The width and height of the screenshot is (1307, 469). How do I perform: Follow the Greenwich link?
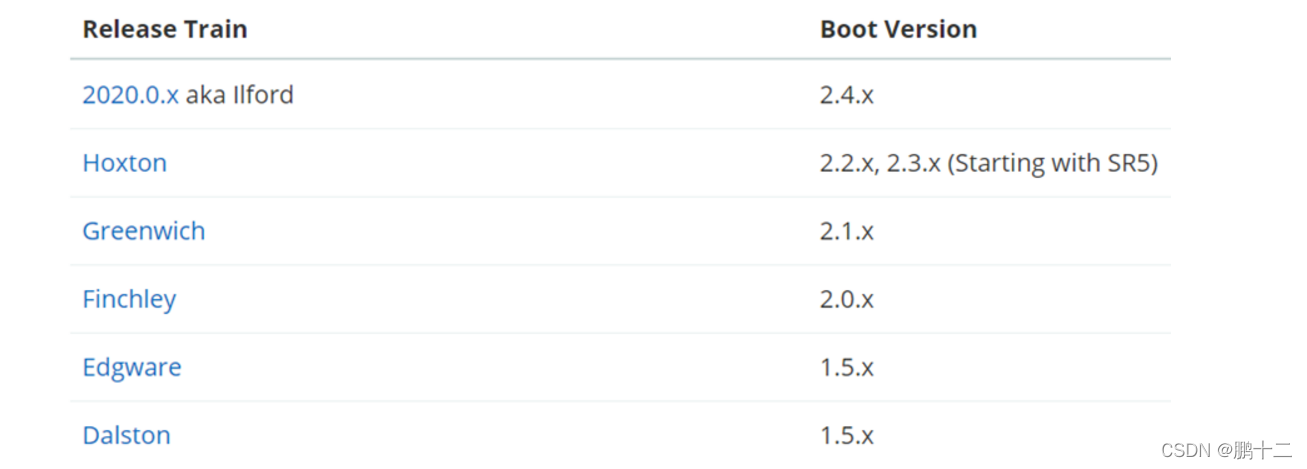[x=143, y=231]
